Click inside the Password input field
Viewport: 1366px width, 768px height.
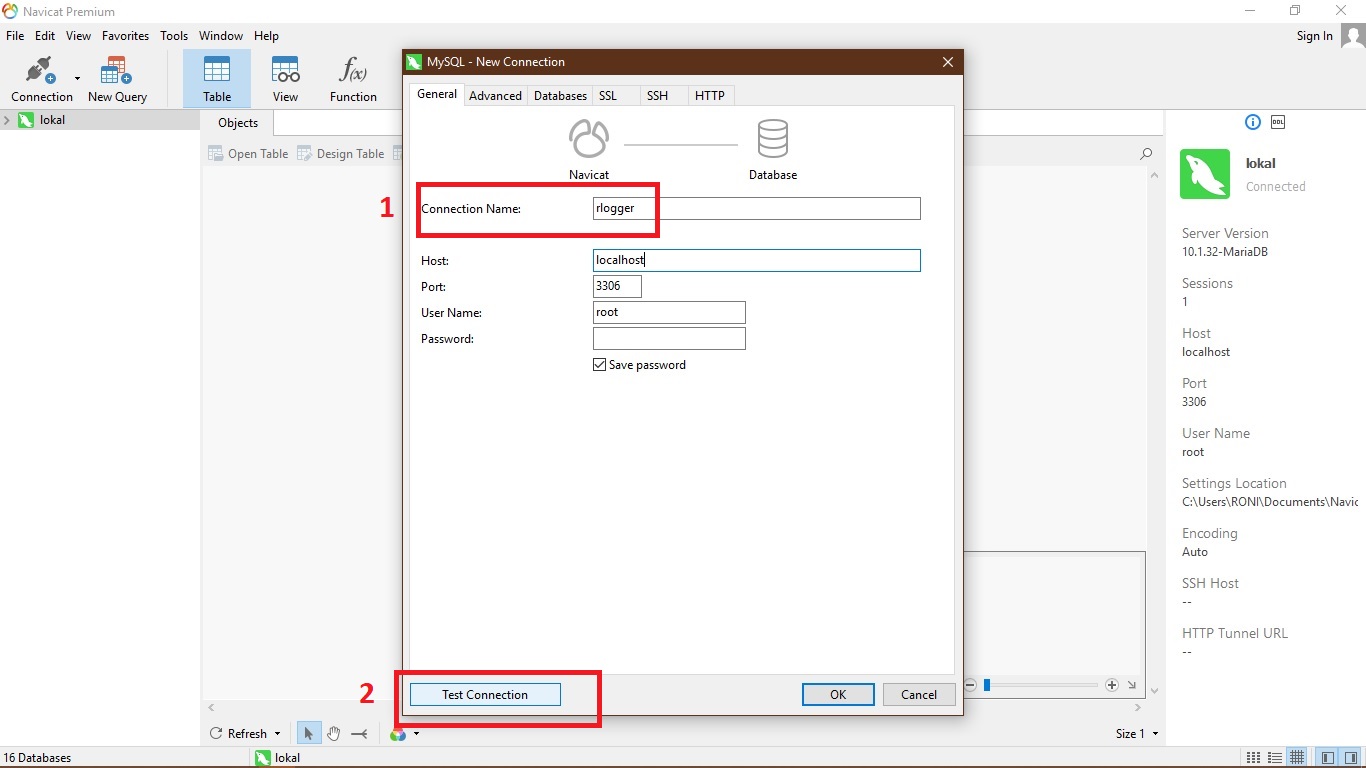click(x=668, y=338)
